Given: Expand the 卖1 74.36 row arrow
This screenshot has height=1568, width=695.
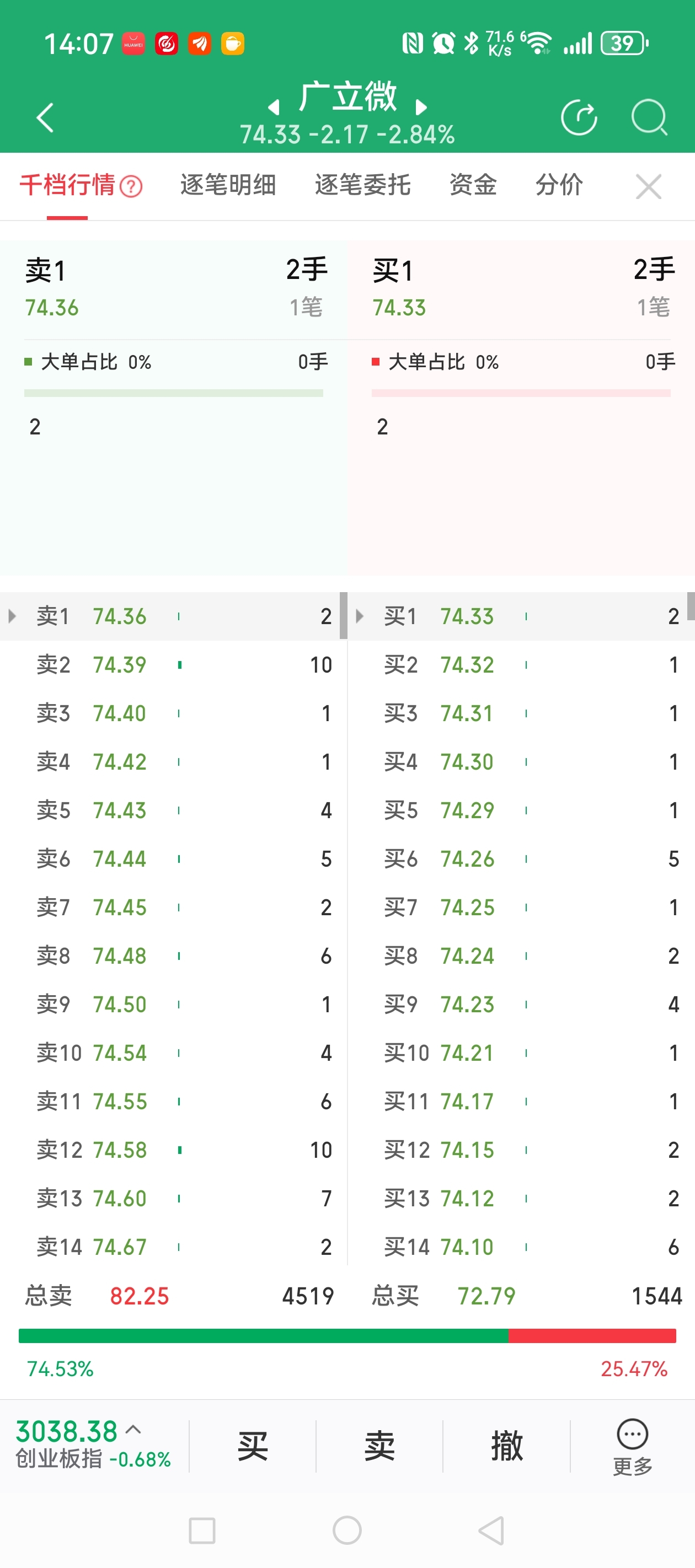Looking at the screenshot, I should coord(12,616).
